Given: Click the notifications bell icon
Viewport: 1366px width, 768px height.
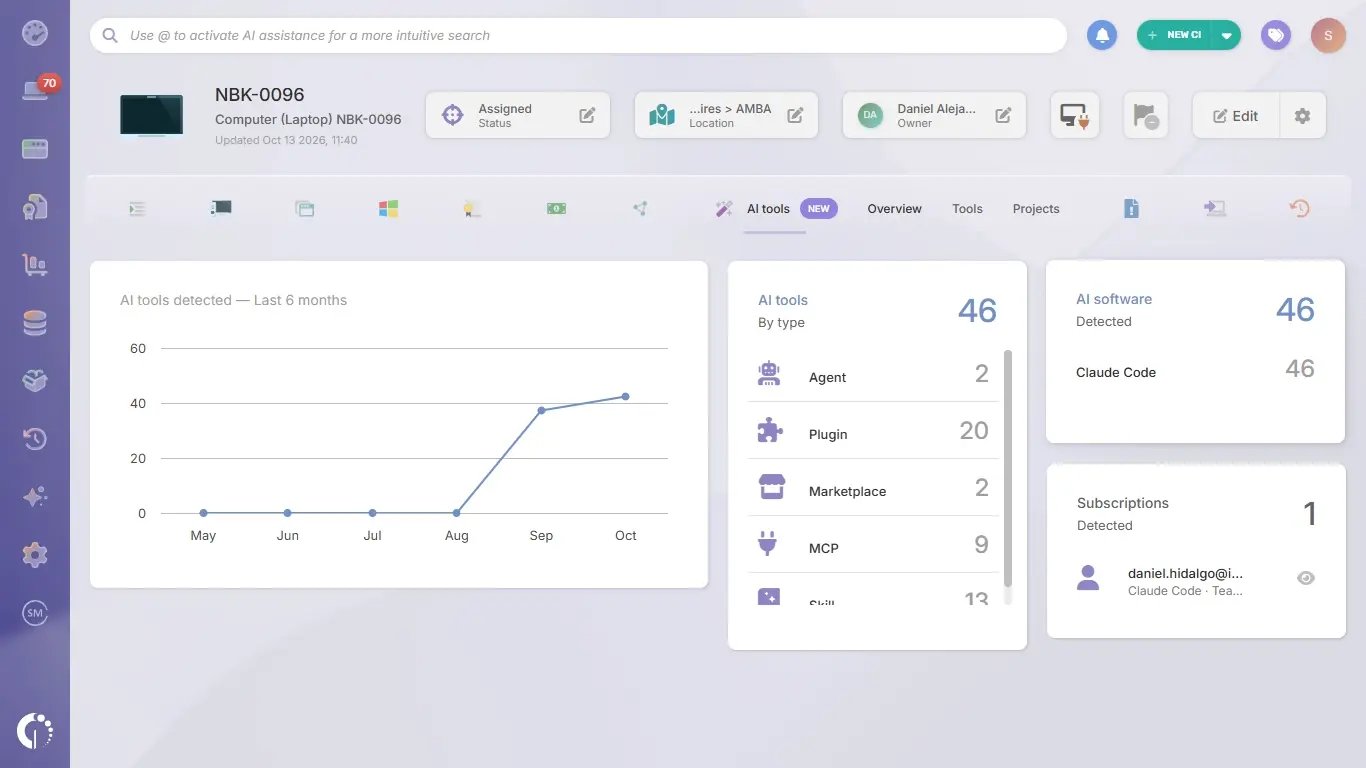Looking at the screenshot, I should pos(1102,35).
